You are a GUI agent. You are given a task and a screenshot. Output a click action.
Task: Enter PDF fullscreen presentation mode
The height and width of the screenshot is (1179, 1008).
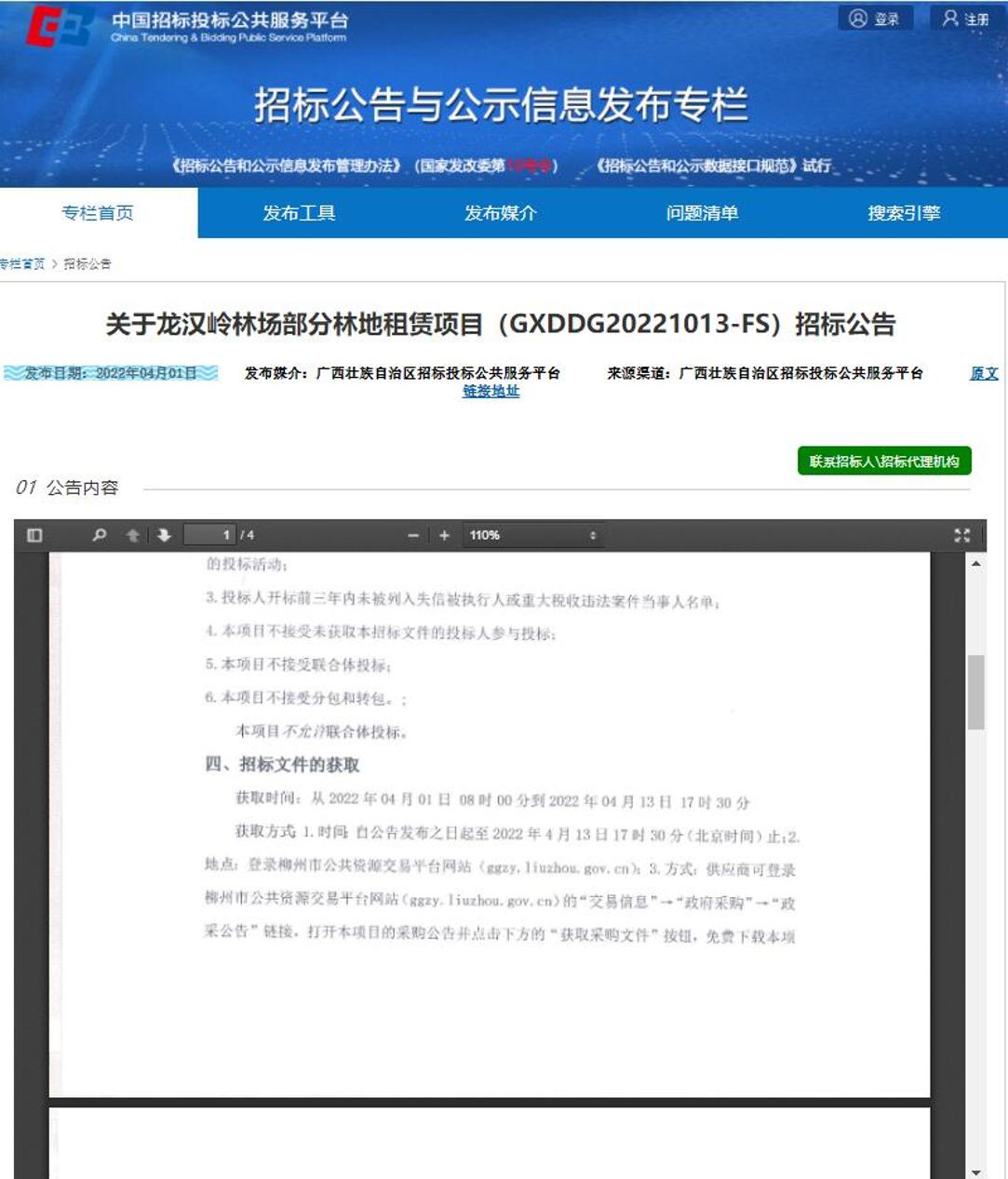pos(961,535)
